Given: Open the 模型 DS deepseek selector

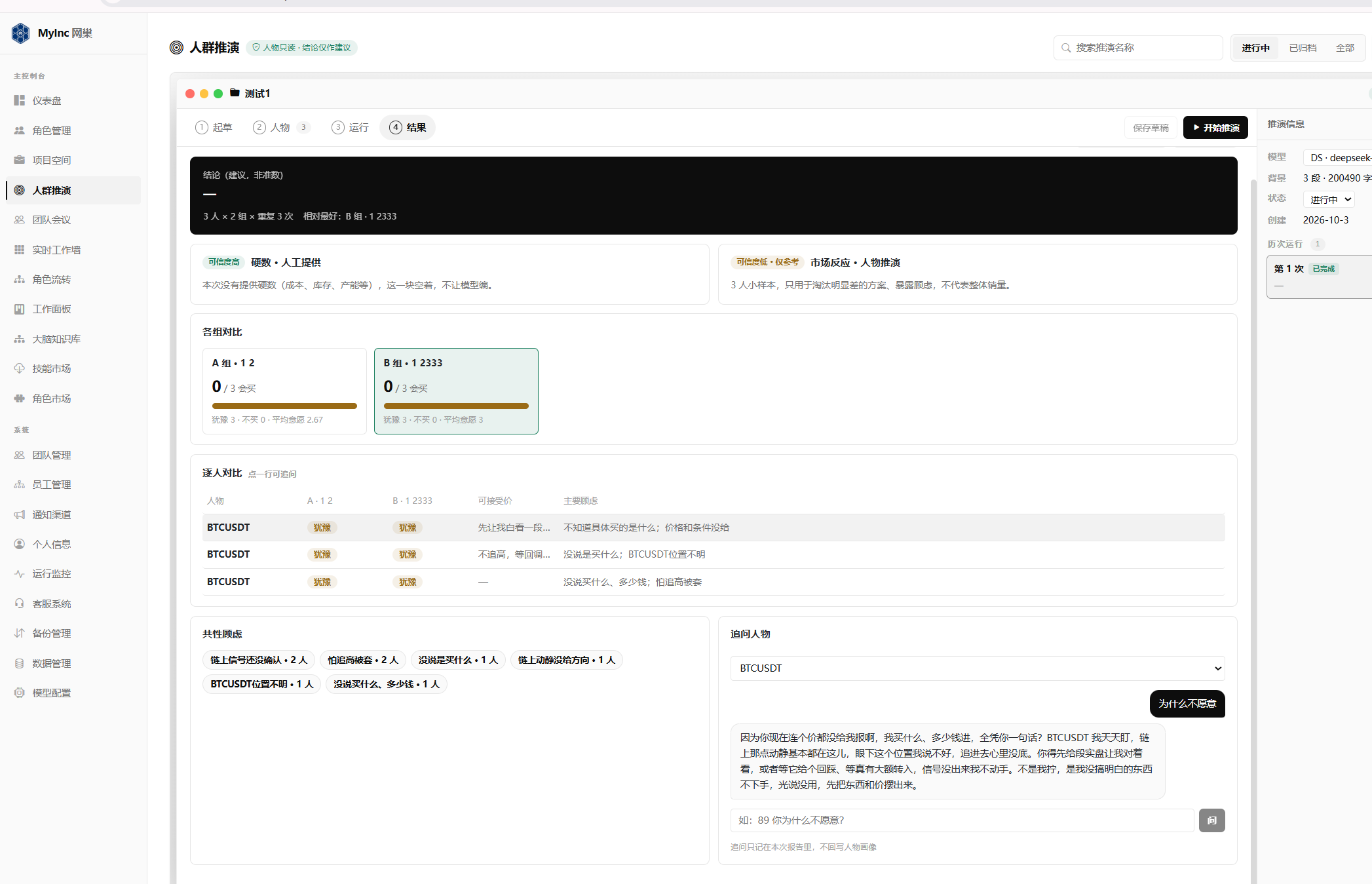Looking at the screenshot, I should coord(1338,158).
